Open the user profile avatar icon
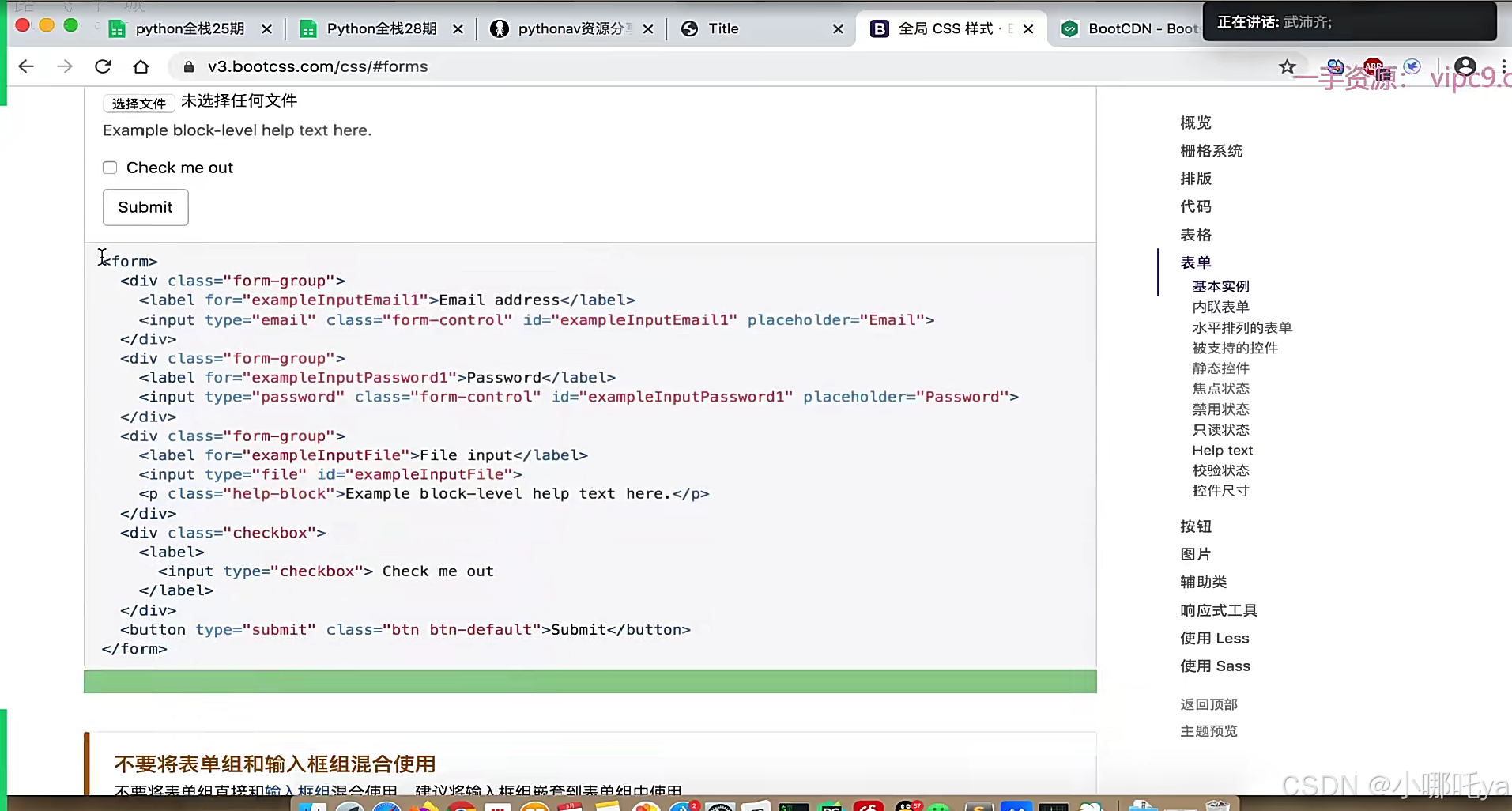This screenshot has width=1512, height=811. pyautogui.click(x=1465, y=66)
